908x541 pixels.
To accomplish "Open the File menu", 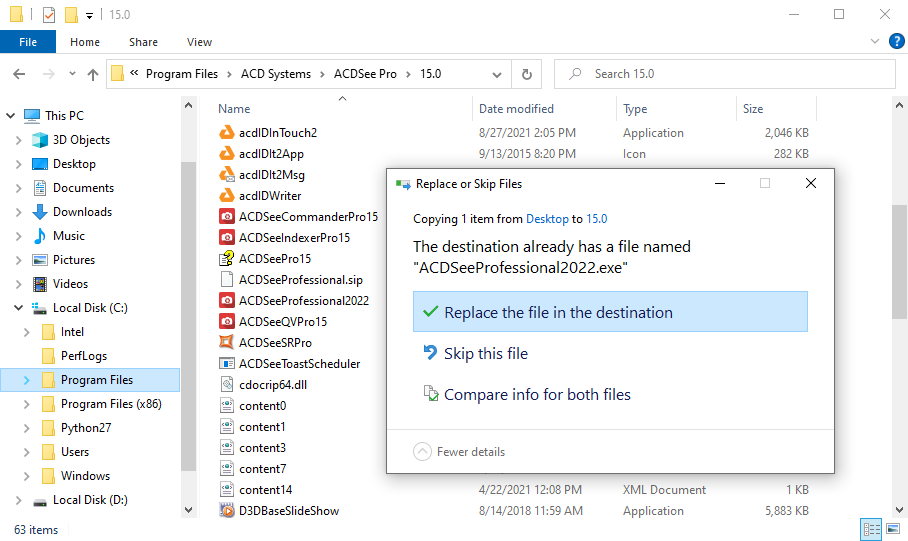I will (x=28, y=42).
